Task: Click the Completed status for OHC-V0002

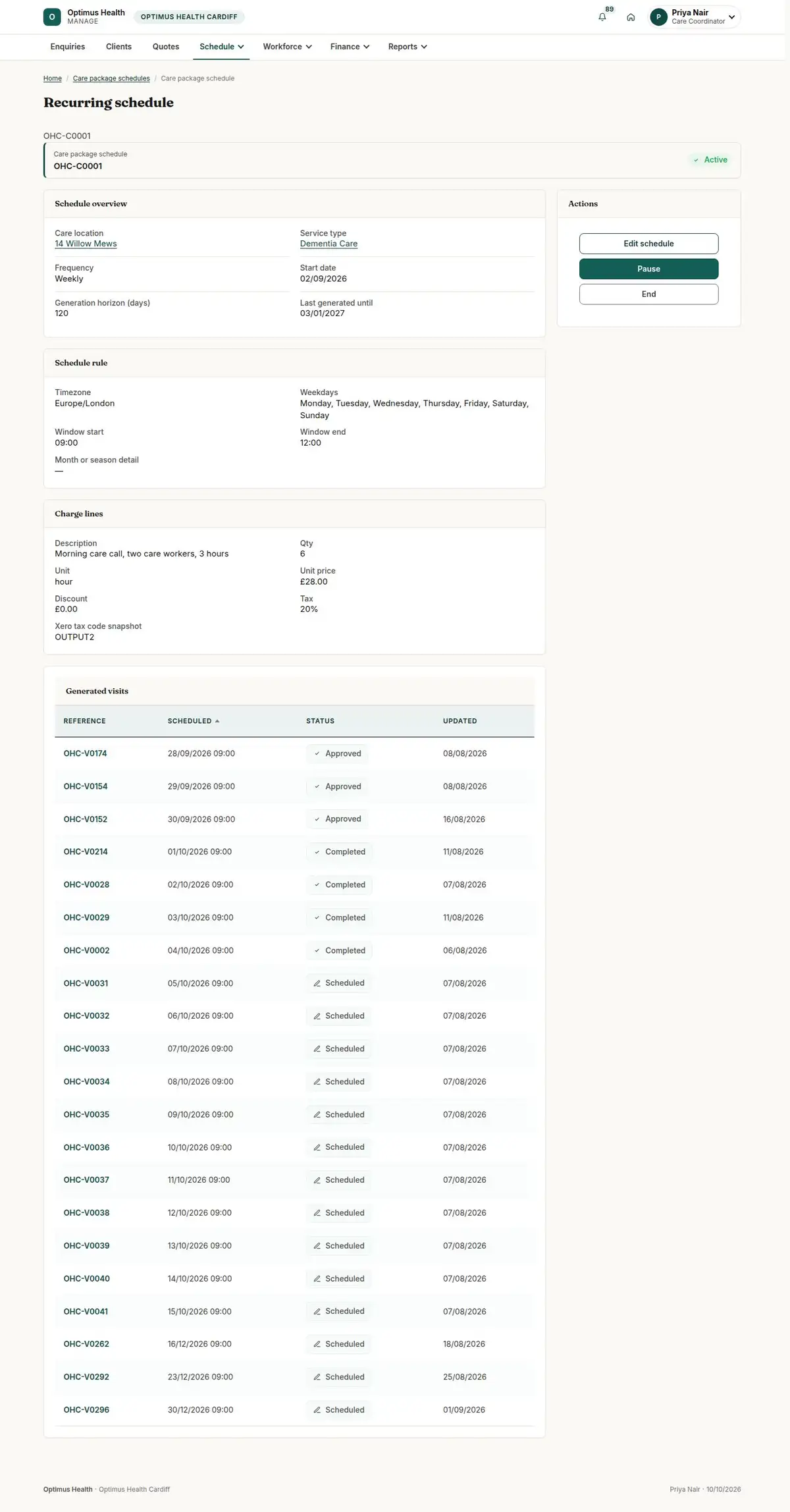Action: tap(339, 950)
